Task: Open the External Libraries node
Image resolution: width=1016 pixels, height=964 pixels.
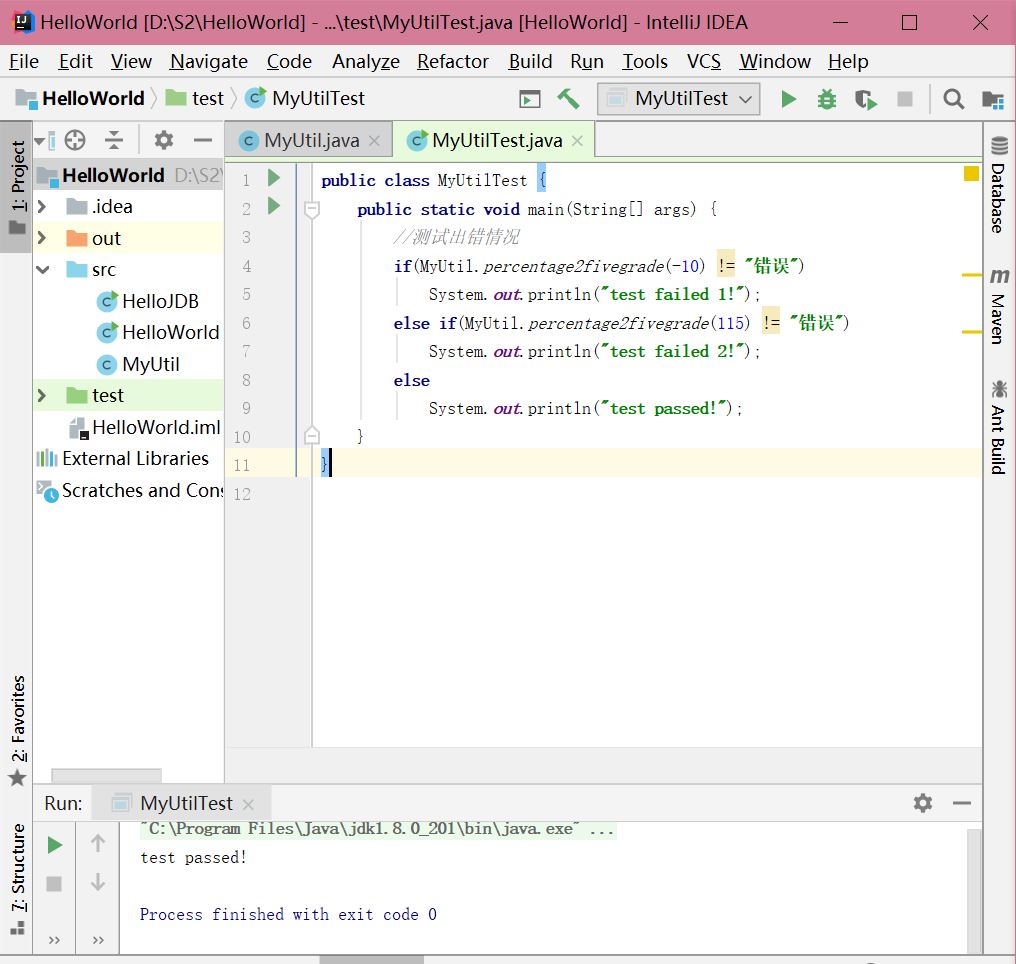Action: click(122, 459)
